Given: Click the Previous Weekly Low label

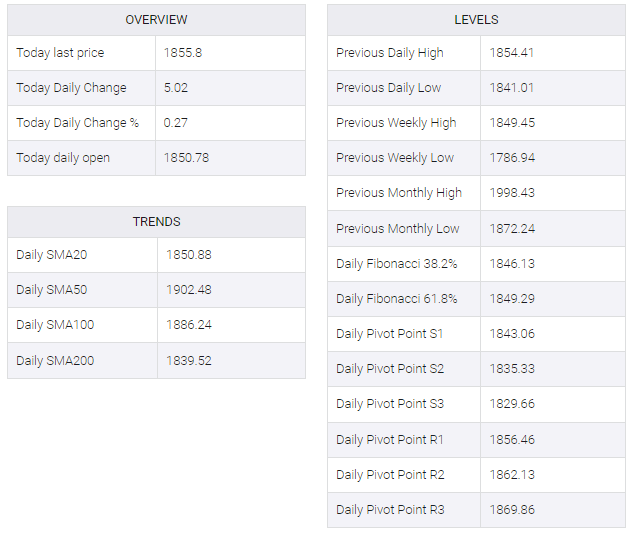Looking at the screenshot, I should [395, 158].
